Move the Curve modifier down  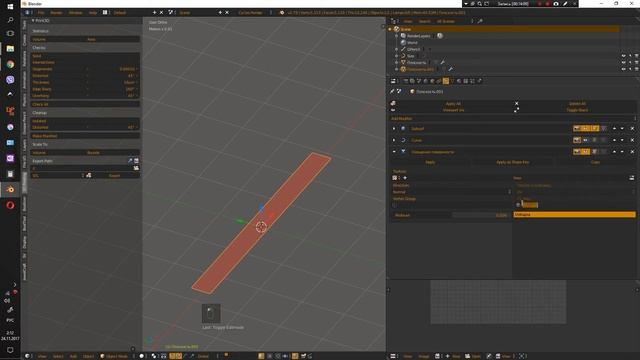tap(622, 140)
